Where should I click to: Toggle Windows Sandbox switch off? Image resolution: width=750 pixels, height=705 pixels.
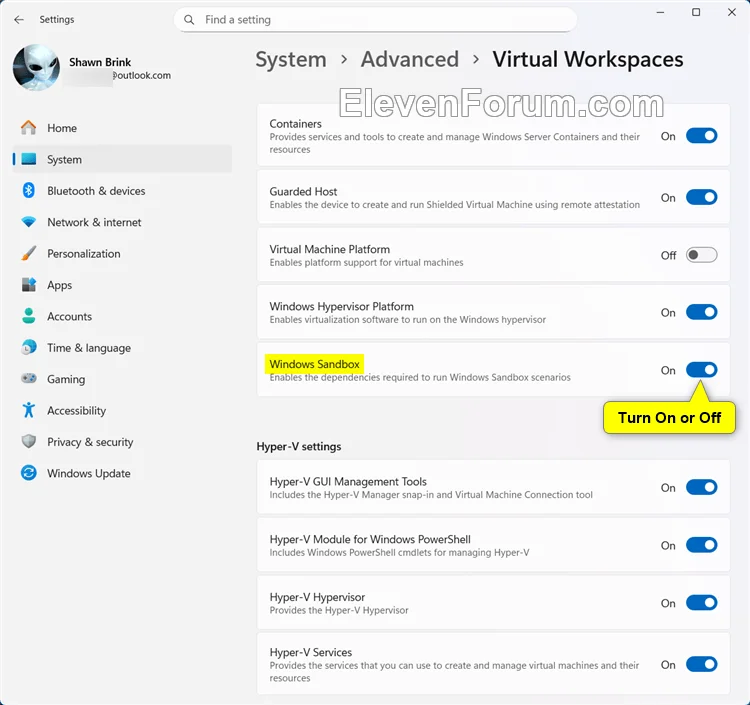(702, 370)
